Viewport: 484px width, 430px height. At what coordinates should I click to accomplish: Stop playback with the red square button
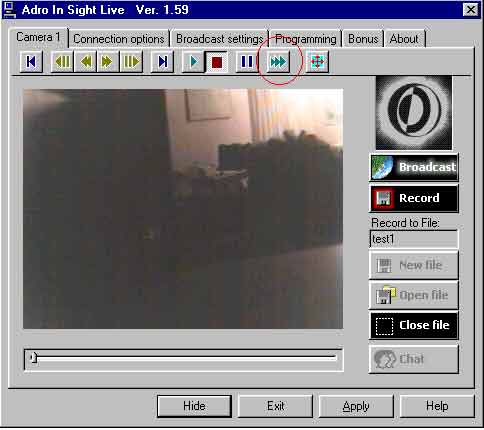click(217, 62)
